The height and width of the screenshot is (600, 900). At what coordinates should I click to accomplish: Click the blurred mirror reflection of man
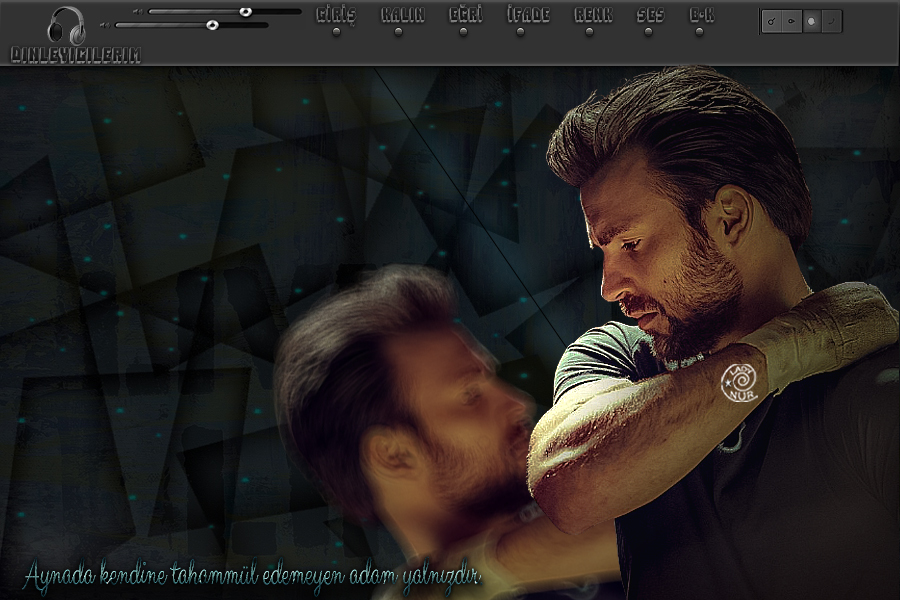pos(400,410)
